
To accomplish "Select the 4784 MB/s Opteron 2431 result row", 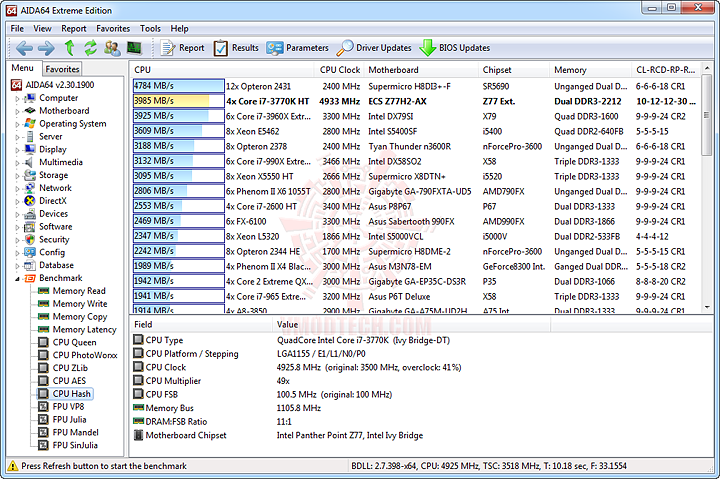I will (416, 86).
